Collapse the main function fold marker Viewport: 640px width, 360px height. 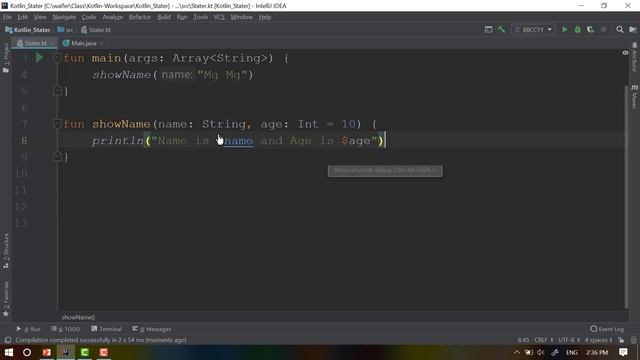pos(57,58)
